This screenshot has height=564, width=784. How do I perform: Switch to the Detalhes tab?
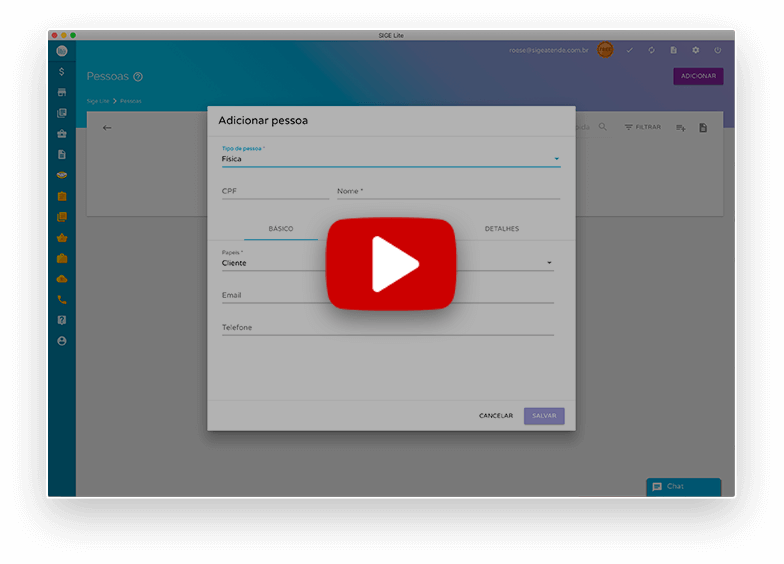(x=501, y=229)
